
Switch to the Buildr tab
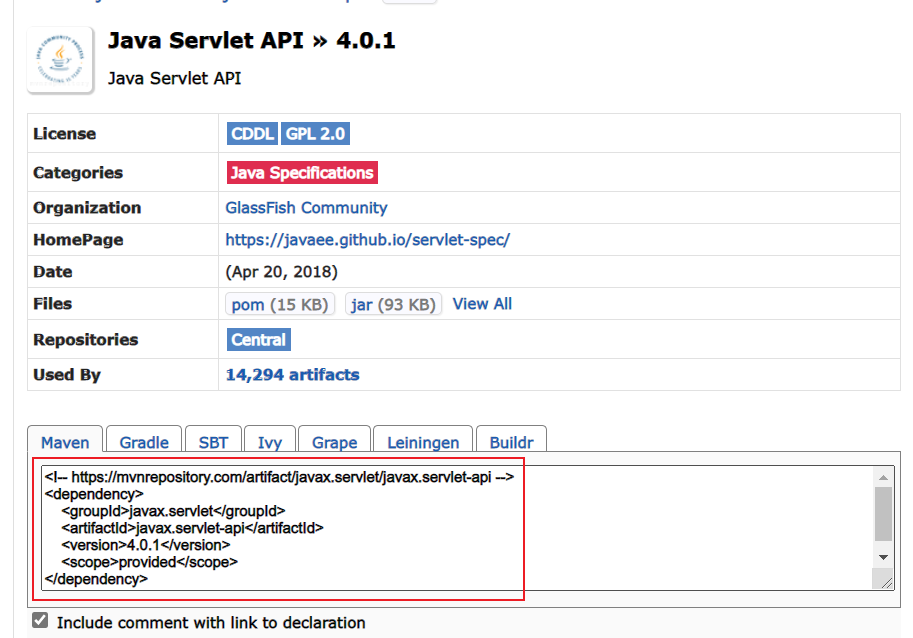511,441
